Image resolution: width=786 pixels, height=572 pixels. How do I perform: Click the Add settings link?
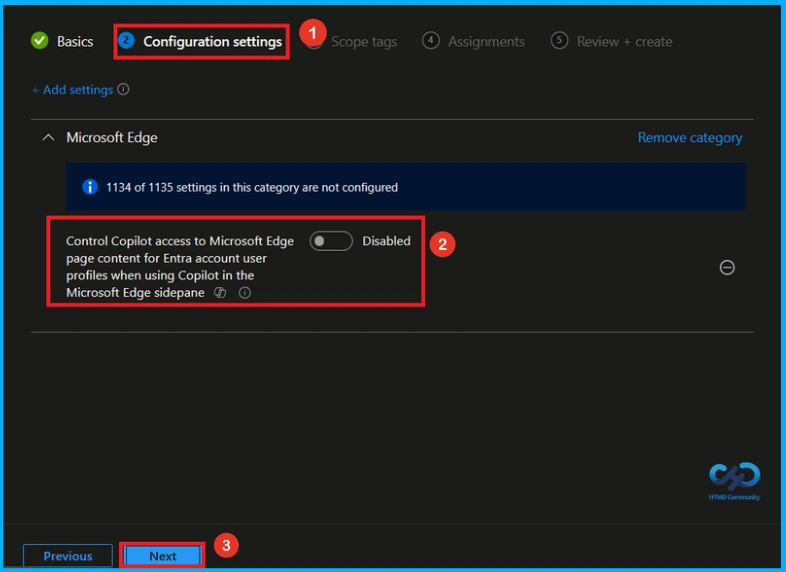click(73, 90)
